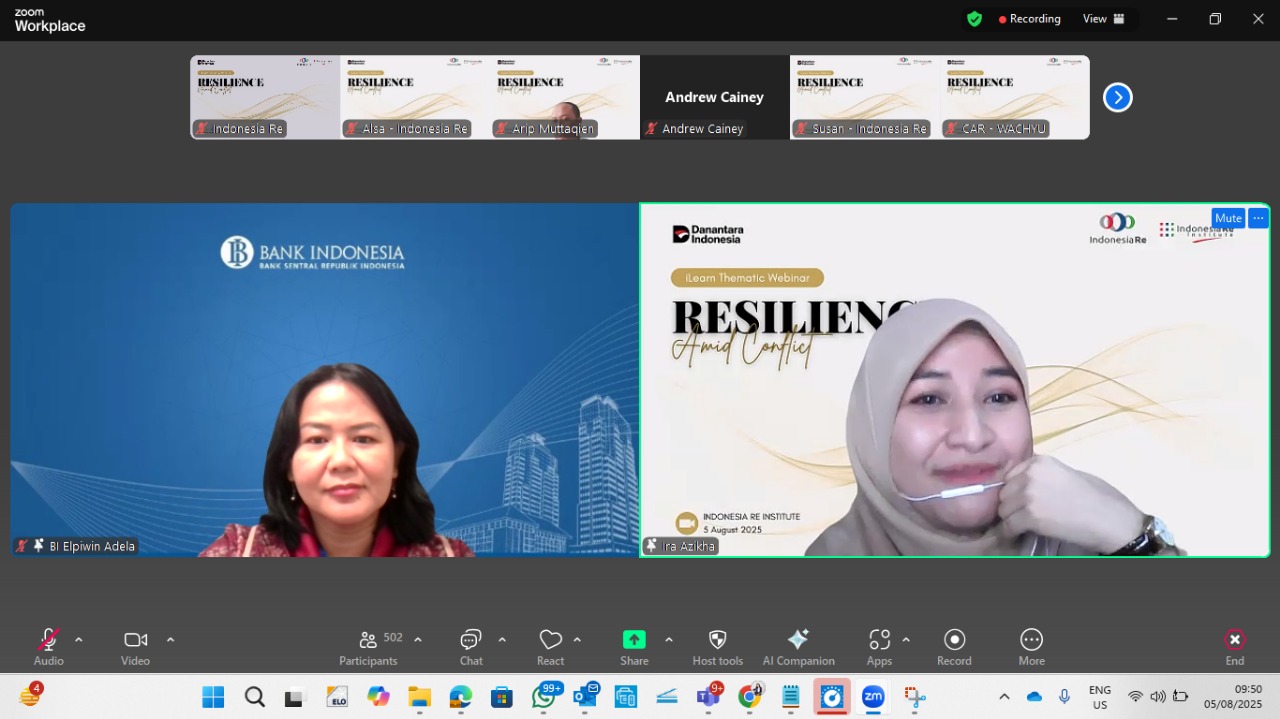Show next participants with blue arrow

(1117, 97)
